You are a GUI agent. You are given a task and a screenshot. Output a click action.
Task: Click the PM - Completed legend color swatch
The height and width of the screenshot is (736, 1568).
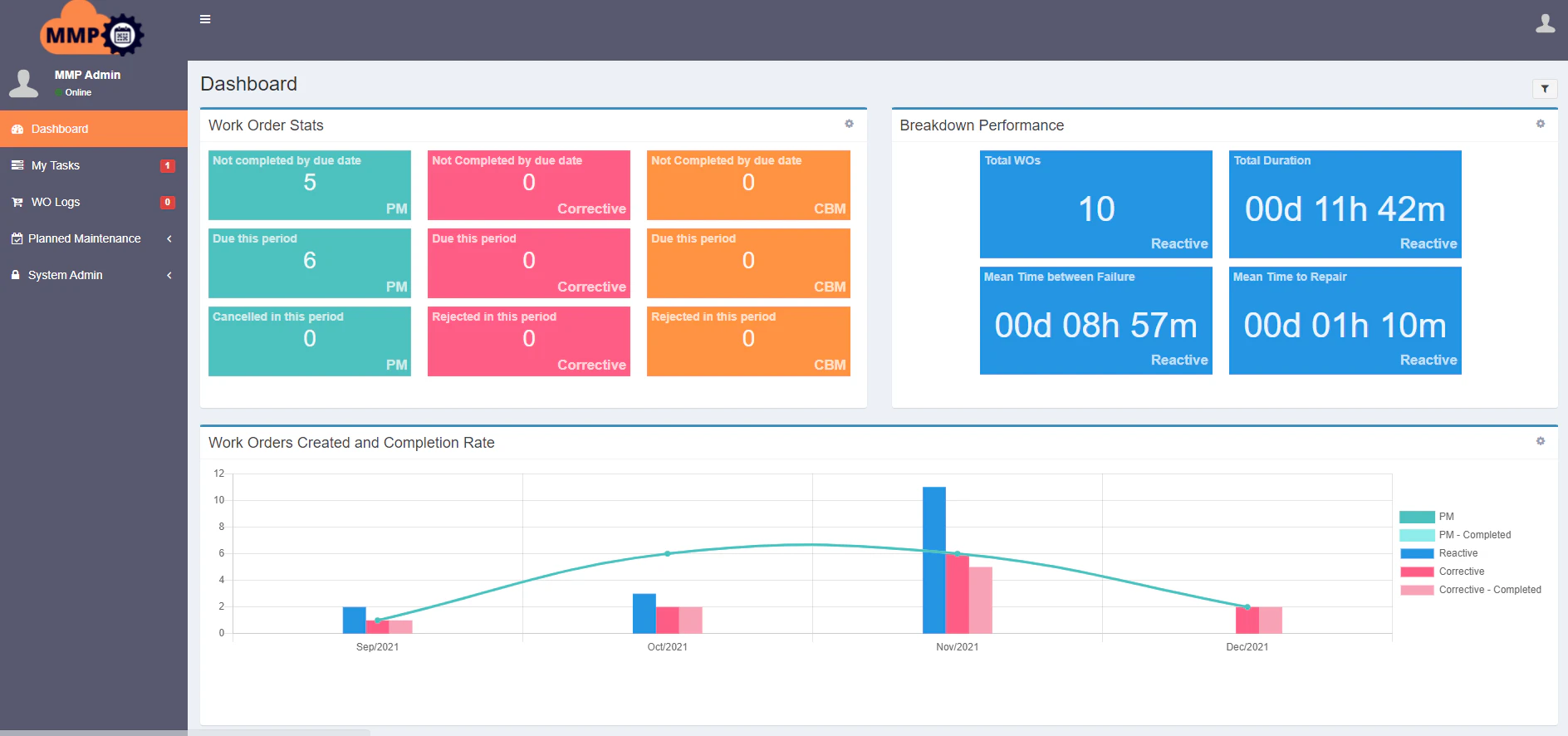(x=1416, y=535)
